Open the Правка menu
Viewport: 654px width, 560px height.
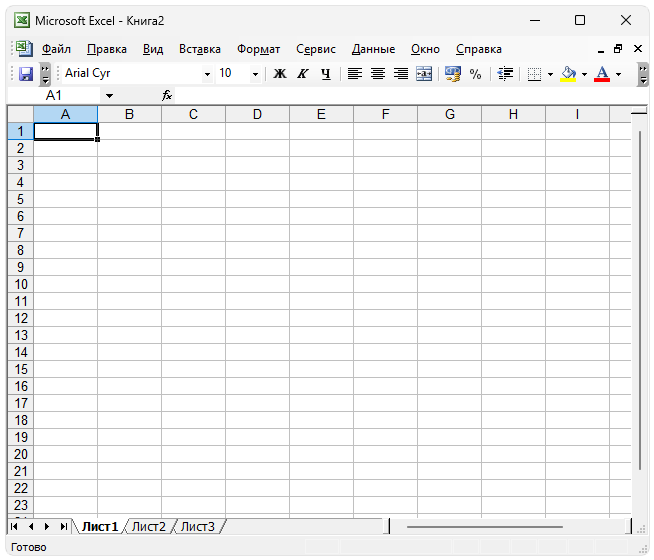[x=107, y=49]
